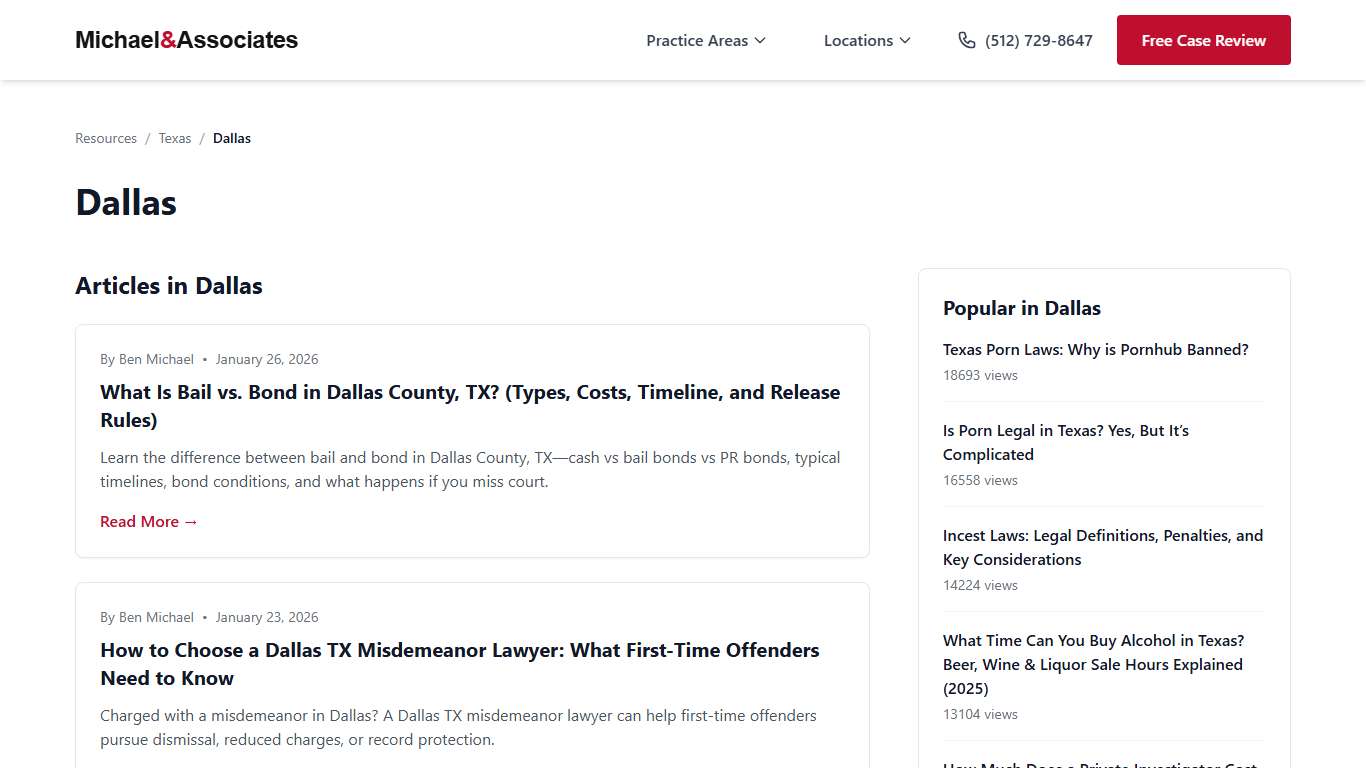This screenshot has width=1366, height=768.
Task: Click the Free Case Review button
Action: (1203, 40)
